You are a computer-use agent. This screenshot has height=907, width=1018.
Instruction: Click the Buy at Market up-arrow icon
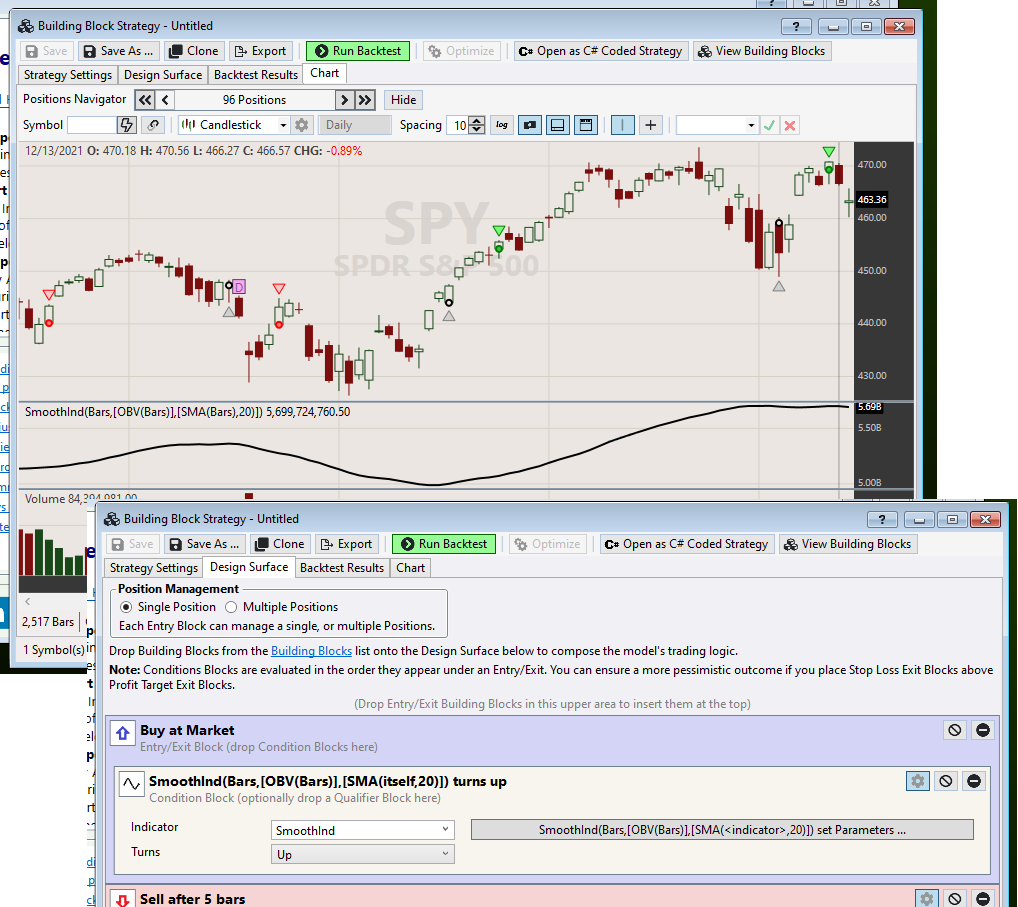pos(122,734)
